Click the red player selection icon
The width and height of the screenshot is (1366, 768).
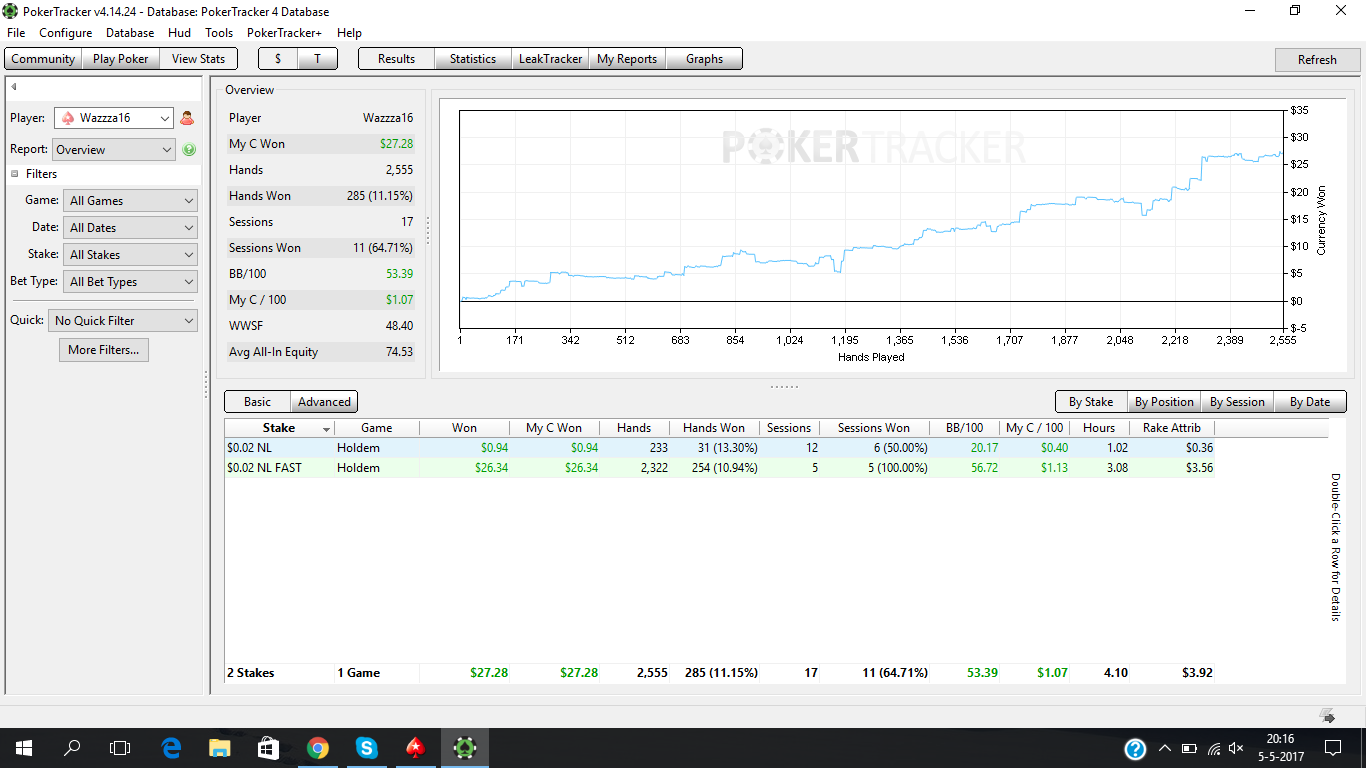187,118
